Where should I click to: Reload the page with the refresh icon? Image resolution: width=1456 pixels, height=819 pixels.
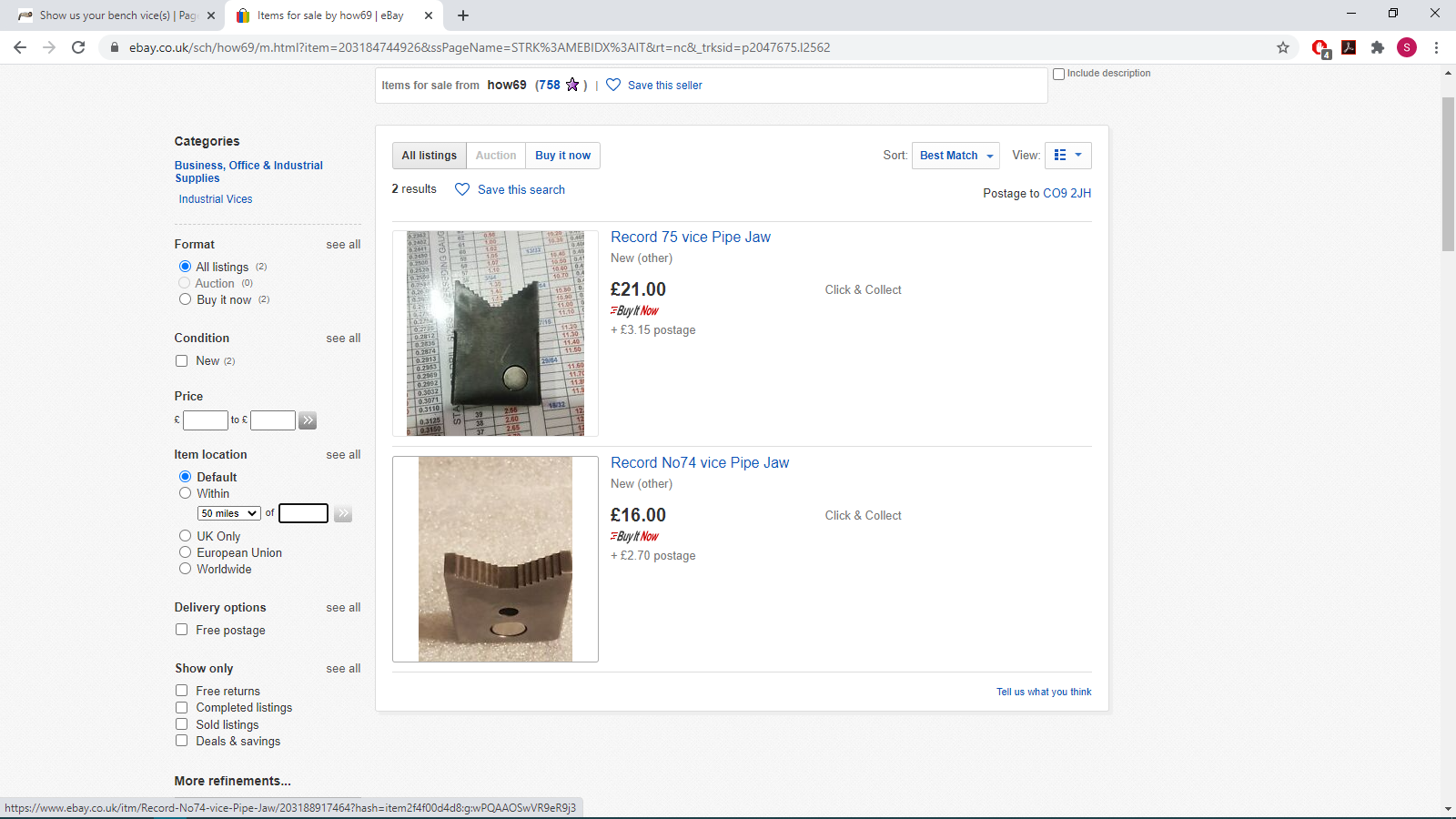tap(78, 47)
